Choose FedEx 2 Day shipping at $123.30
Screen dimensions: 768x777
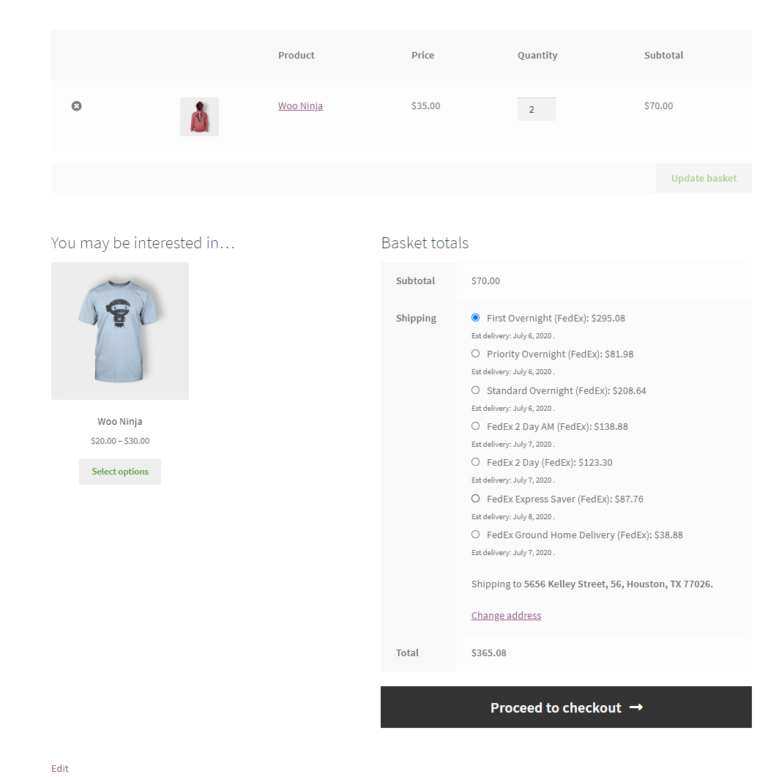coord(476,462)
